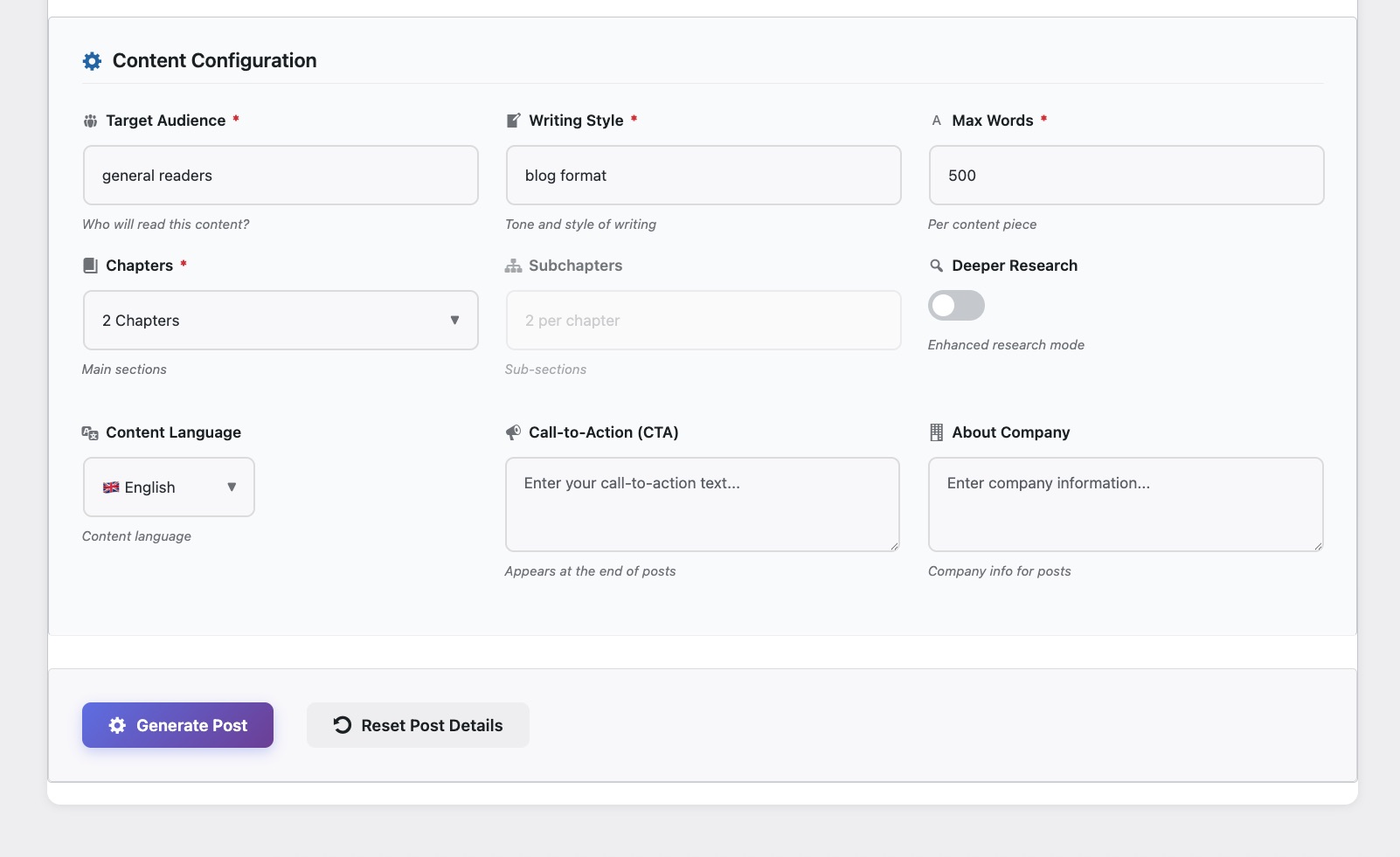Click the Deeper Research magnifier icon

point(937,266)
